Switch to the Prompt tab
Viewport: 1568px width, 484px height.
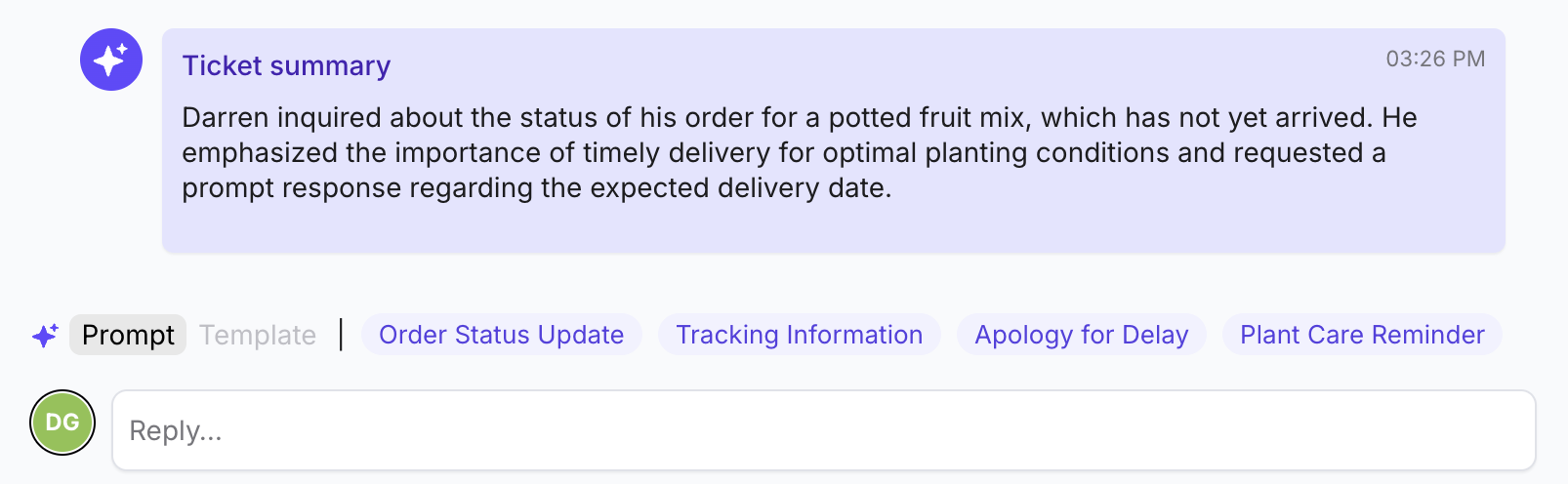(x=128, y=335)
